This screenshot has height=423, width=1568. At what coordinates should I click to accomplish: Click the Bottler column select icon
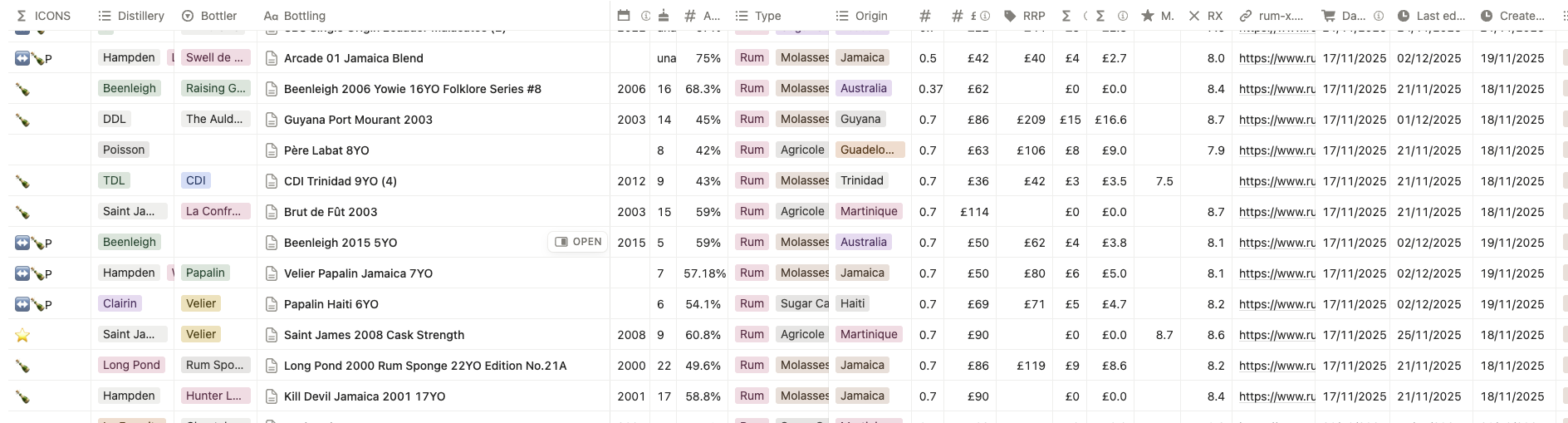pyautogui.click(x=188, y=16)
